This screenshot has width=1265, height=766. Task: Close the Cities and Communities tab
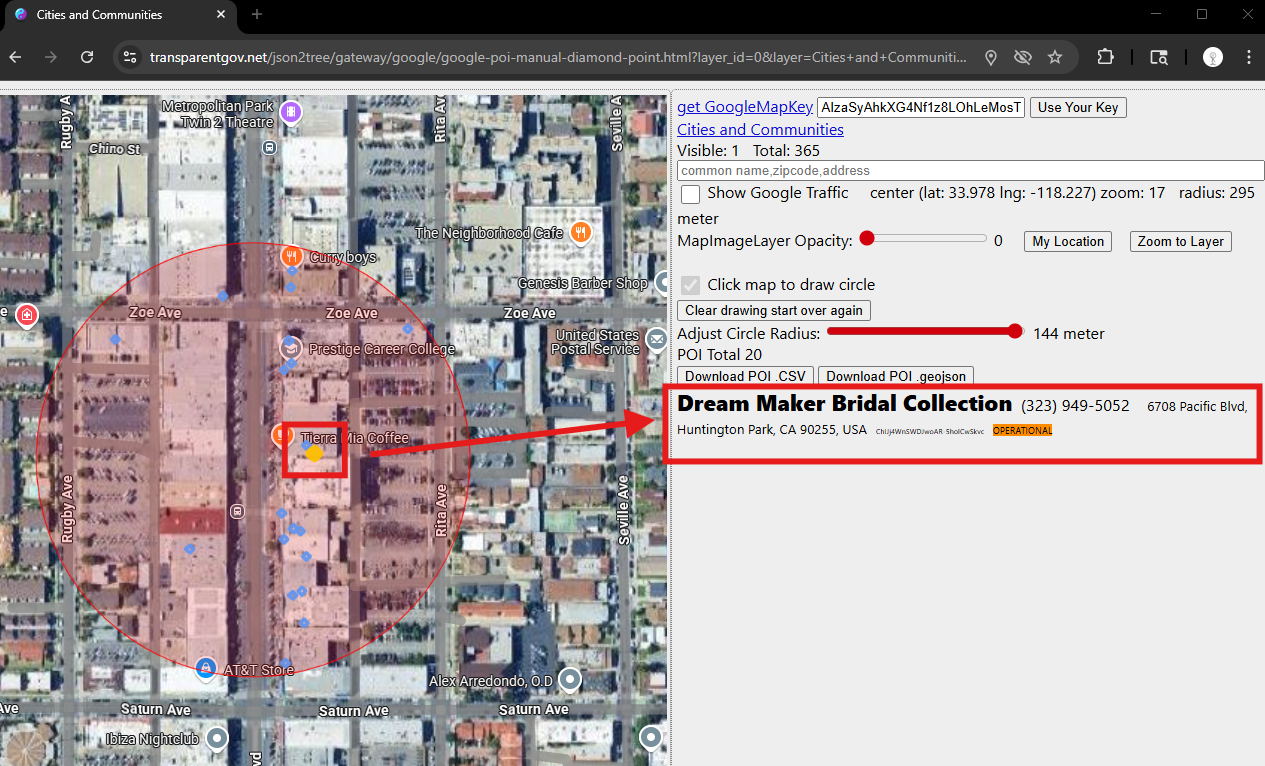point(219,15)
